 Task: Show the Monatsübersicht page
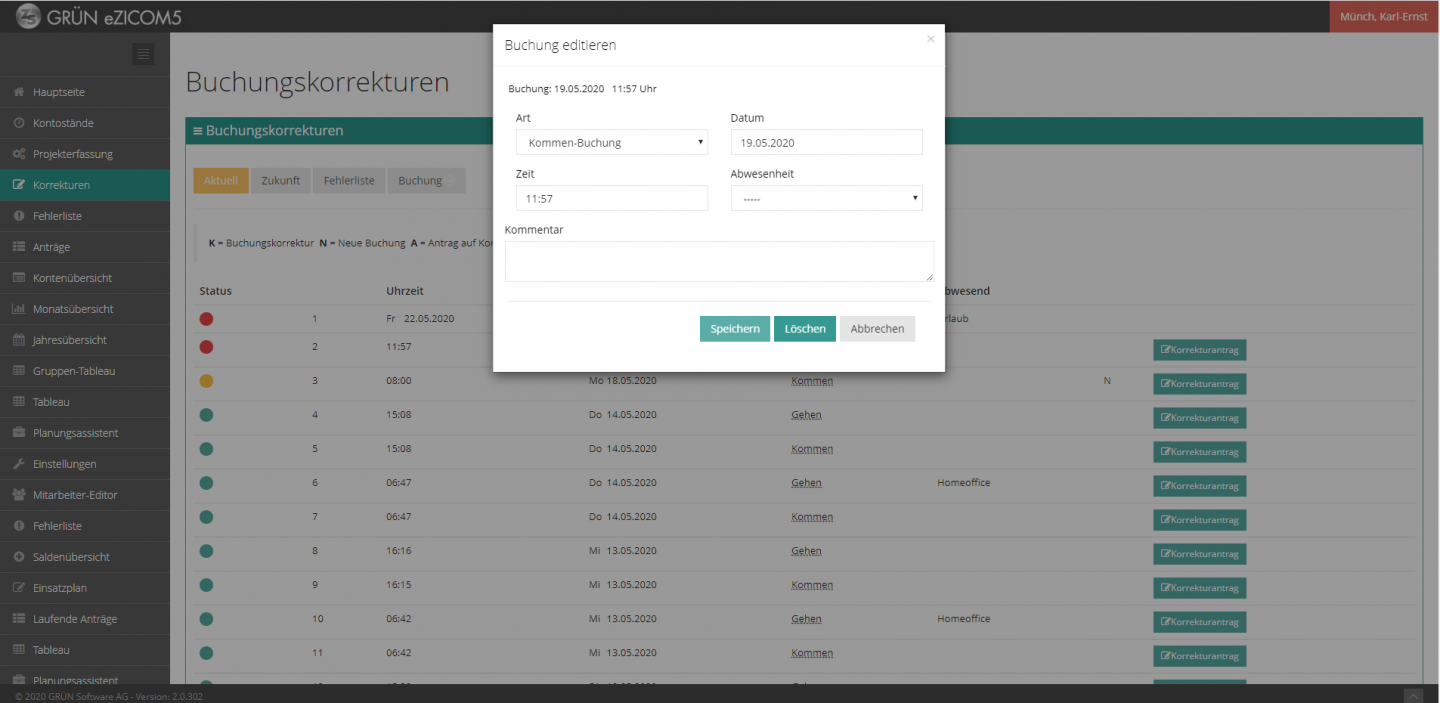(x=85, y=309)
